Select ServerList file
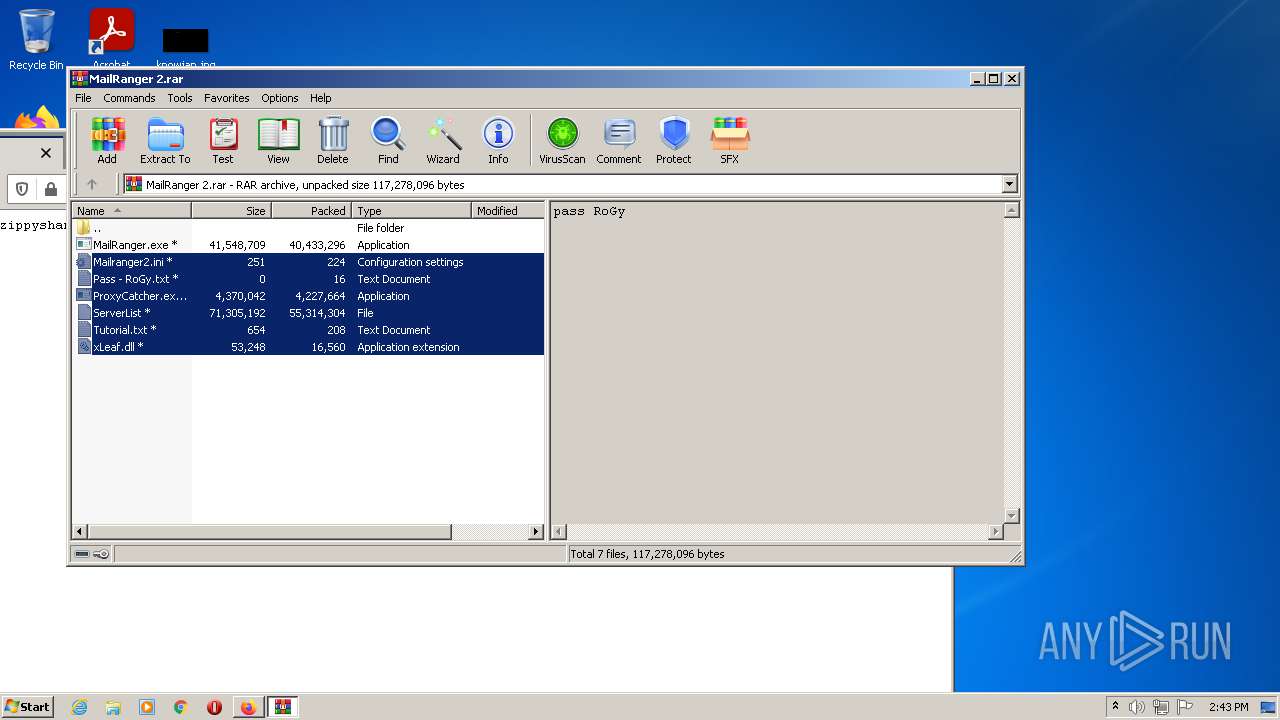The height and width of the screenshot is (720, 1280). pos(308,313)
